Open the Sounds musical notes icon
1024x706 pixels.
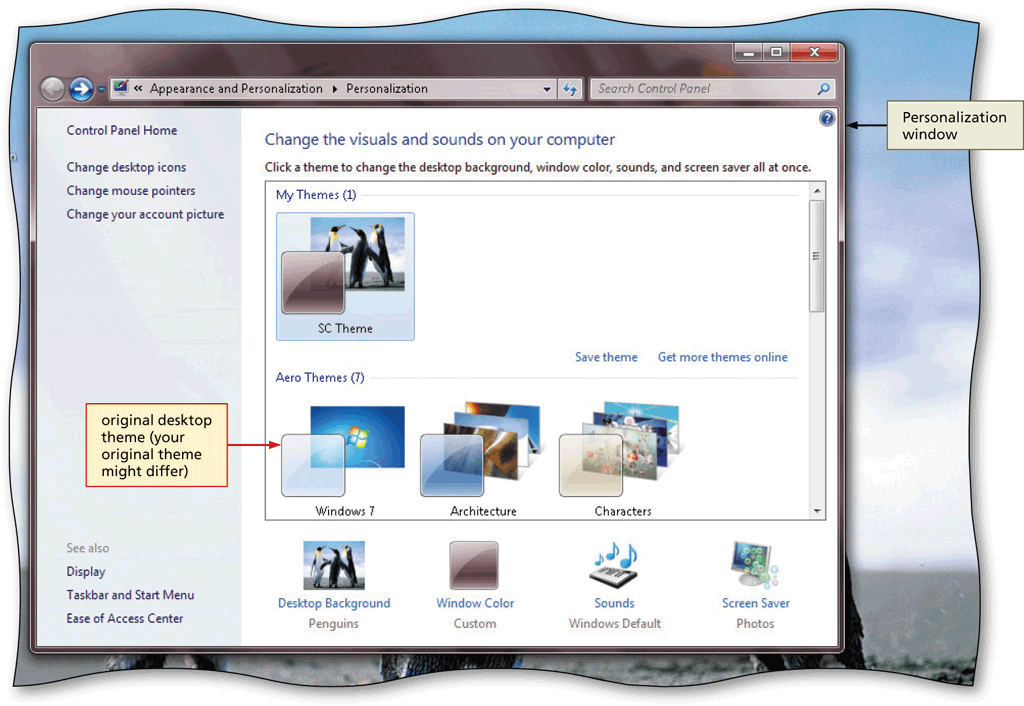click(615, 564)
